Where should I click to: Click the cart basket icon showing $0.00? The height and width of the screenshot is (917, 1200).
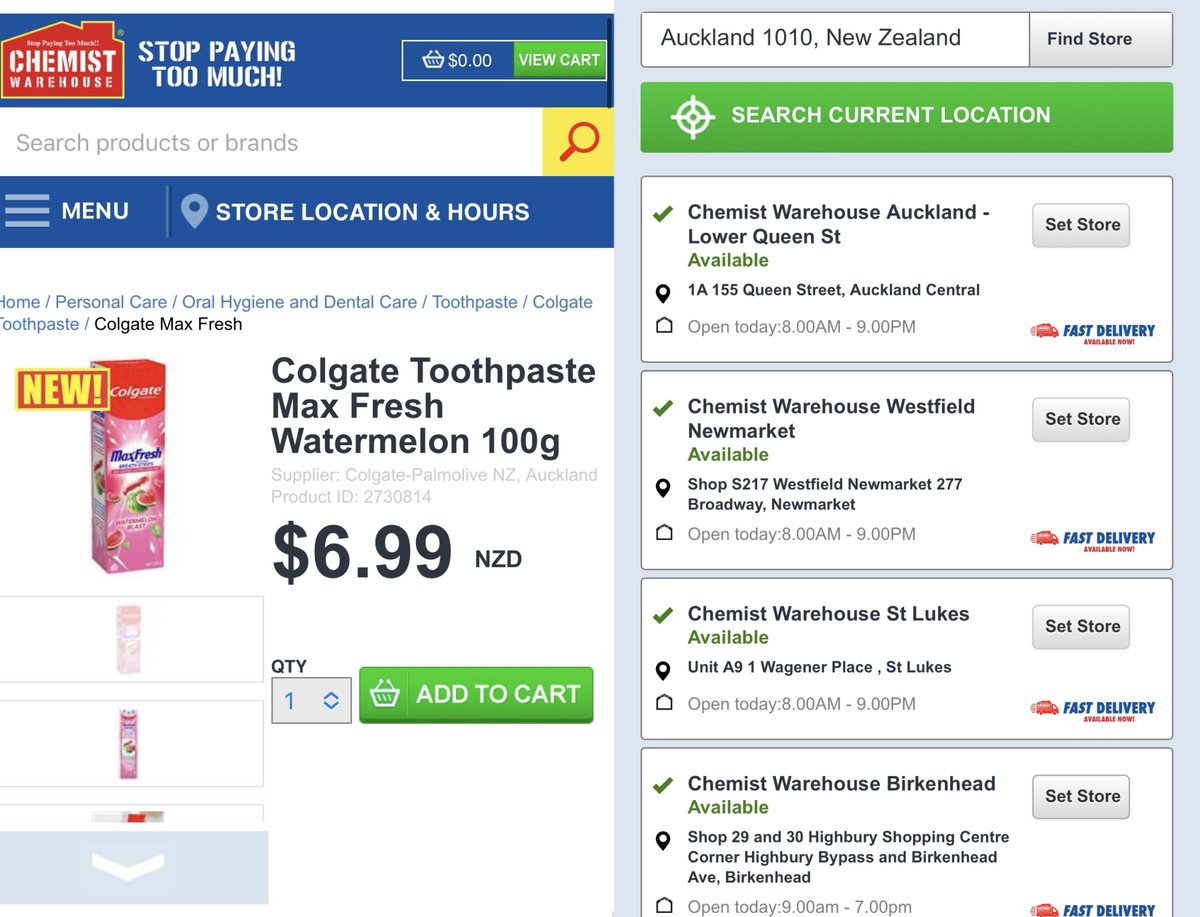click(433, 60)
